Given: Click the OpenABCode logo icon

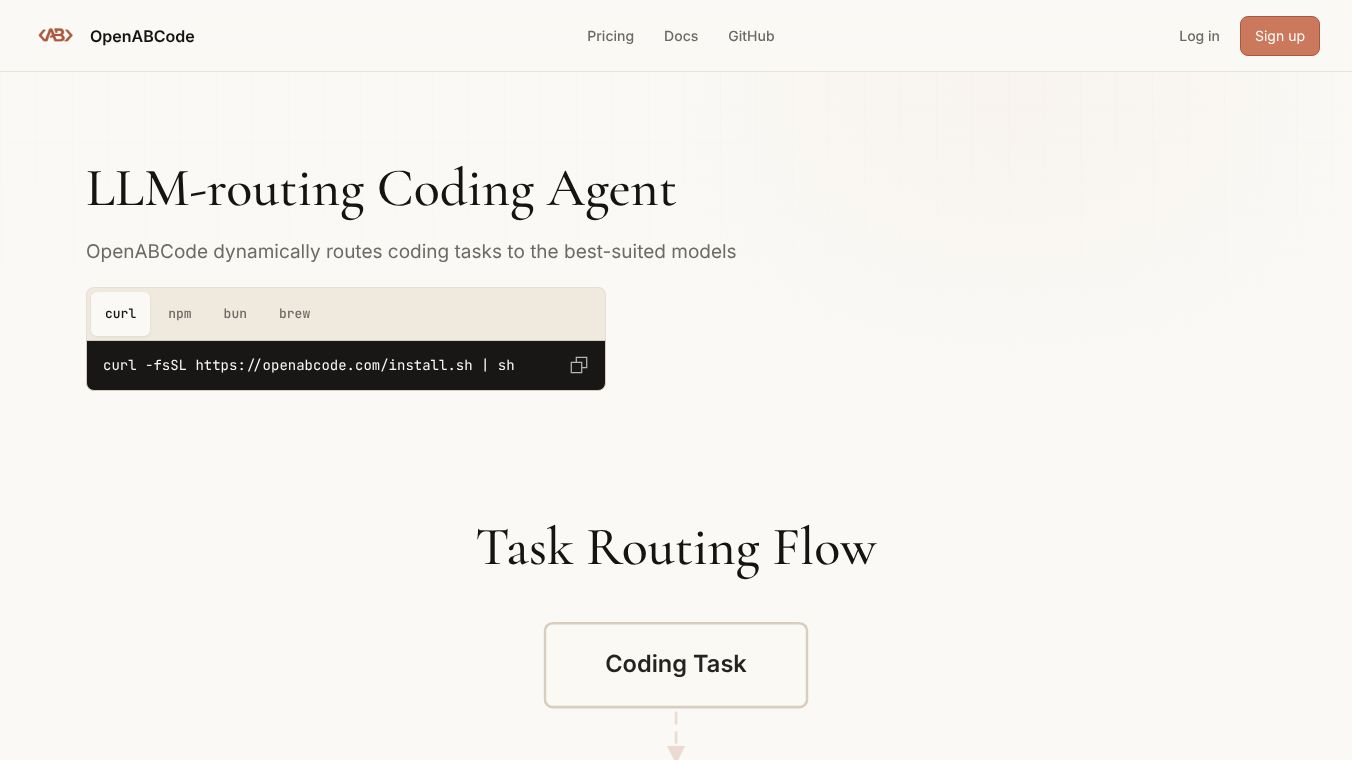Looking at the screenshot, I should [55, 36].
